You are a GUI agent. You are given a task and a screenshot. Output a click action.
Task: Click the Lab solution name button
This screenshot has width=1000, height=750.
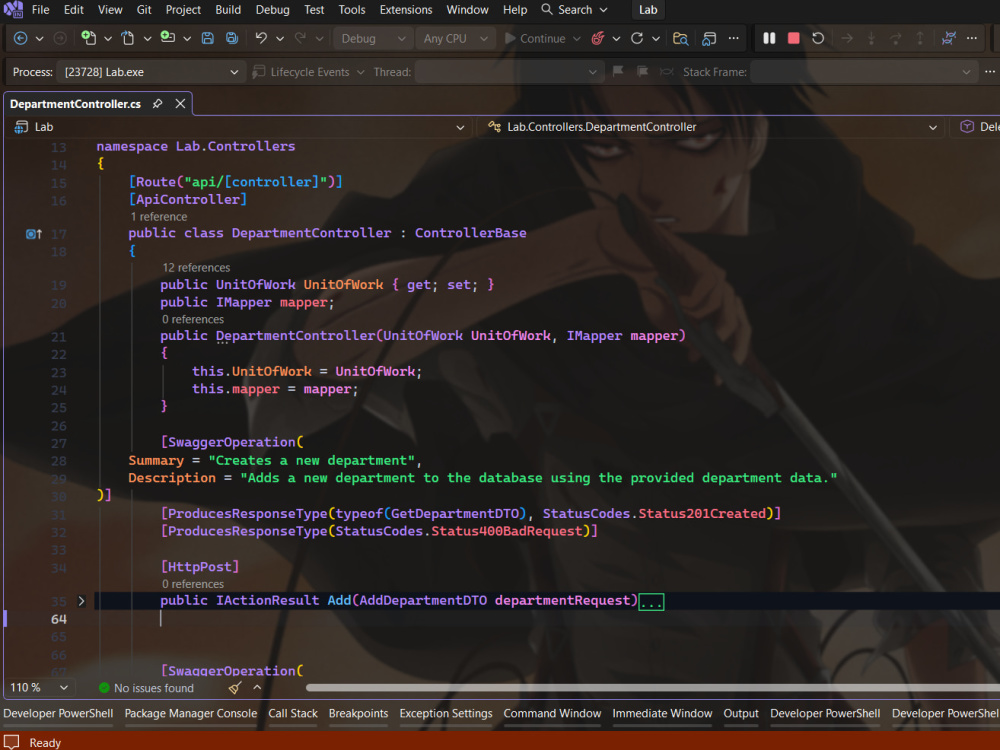click(648, 10)
